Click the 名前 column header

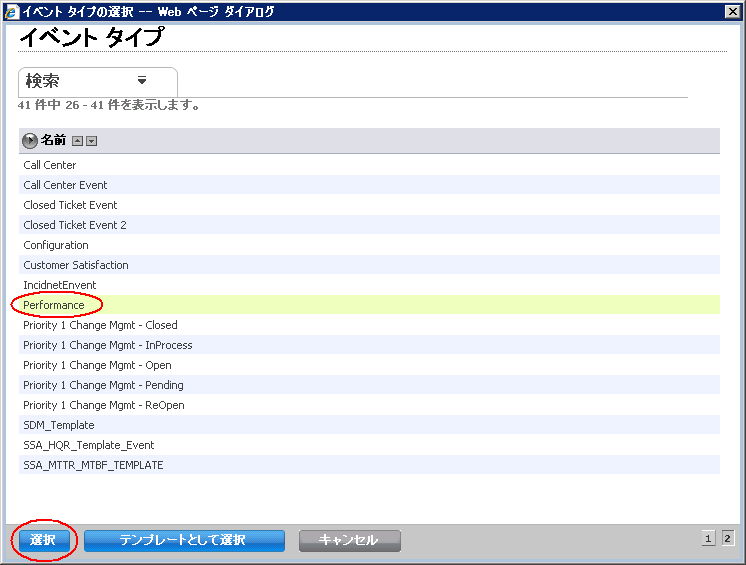click(53, 140)
